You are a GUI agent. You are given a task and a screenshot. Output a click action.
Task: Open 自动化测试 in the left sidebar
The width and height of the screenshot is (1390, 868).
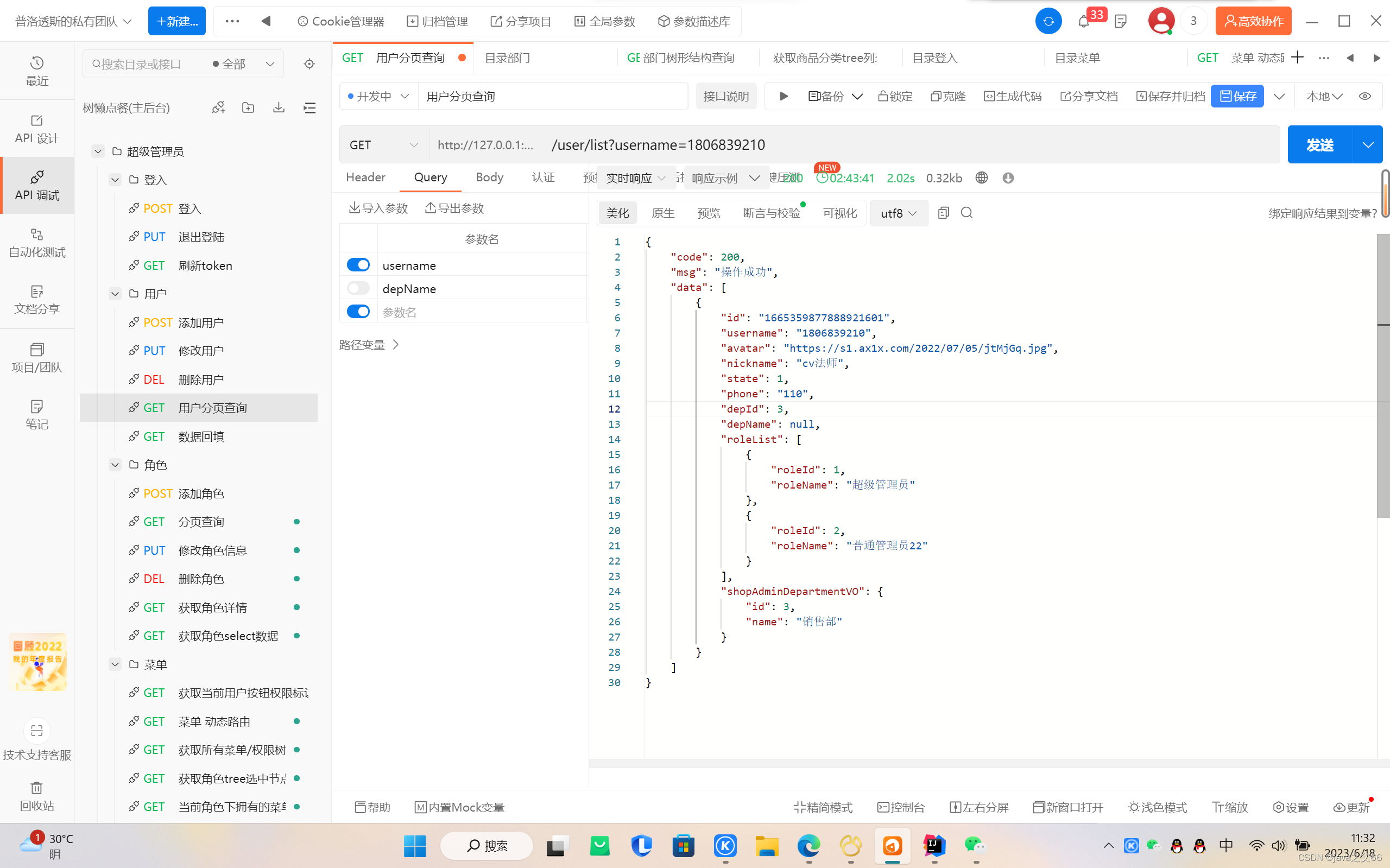(x=37, y=243)
